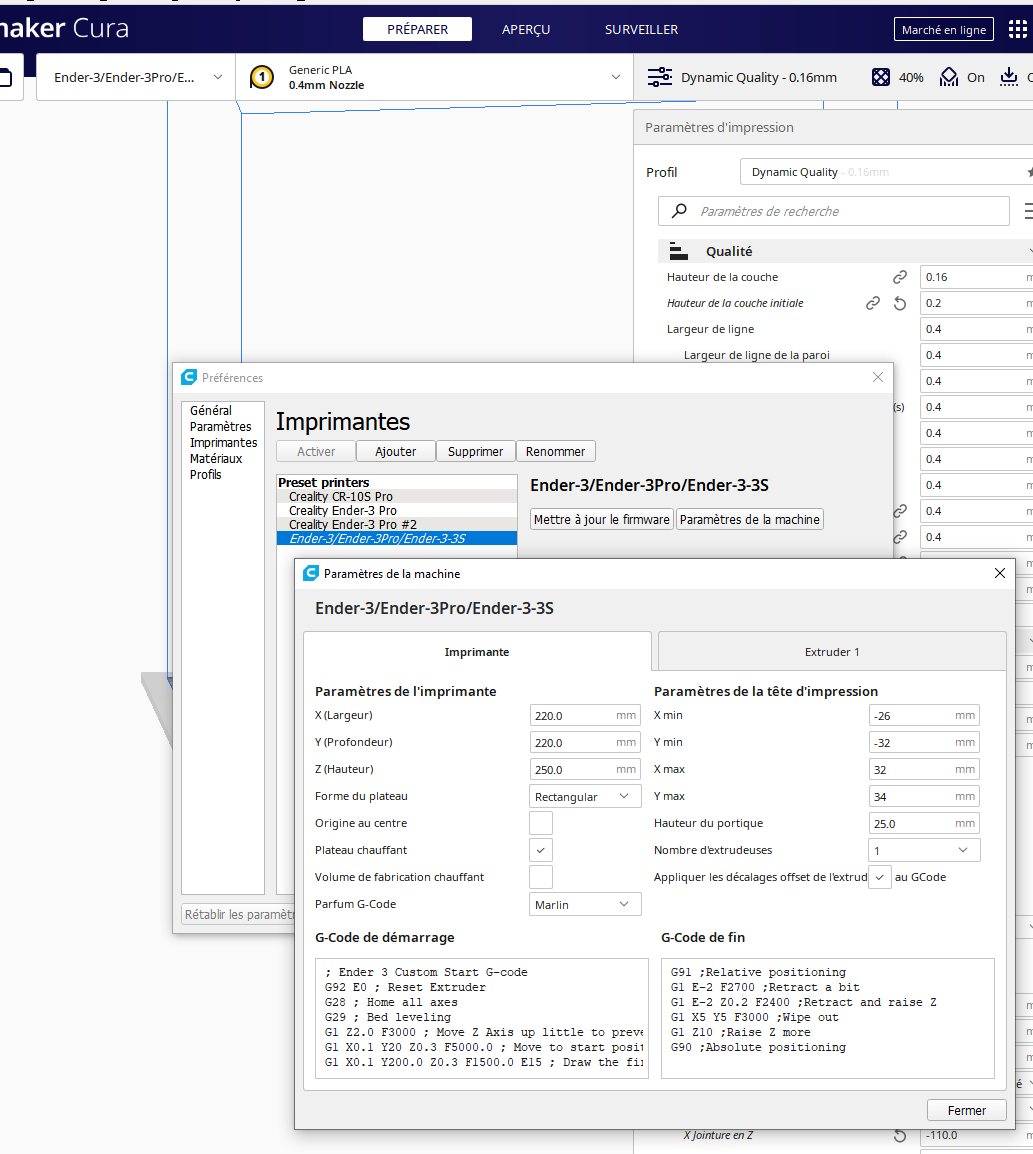Screen dimensions: 1033x1154
Task: Click link icon for Hauteur de la couche initiale
Action: tap(873, 303)
